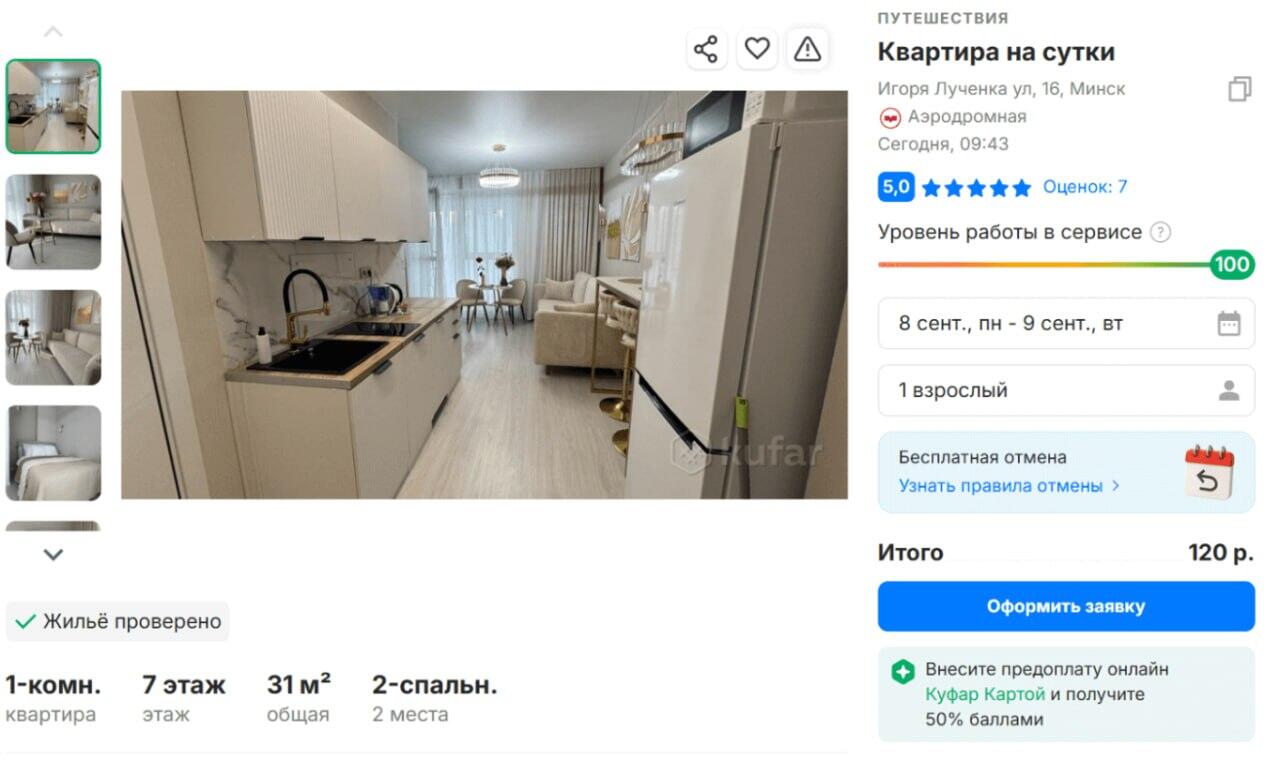Click the service level bar at the 100 marker

click(1232, 265)
